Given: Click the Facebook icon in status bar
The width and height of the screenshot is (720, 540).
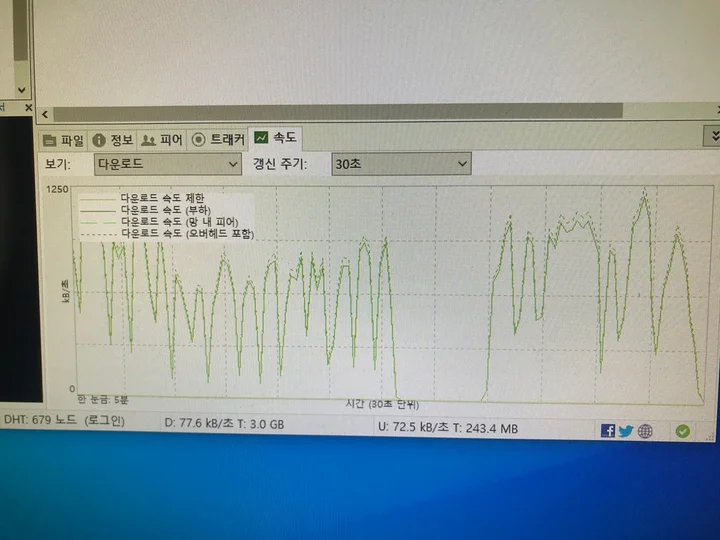Looking at the screenshot, I should [x=607, y=430].
